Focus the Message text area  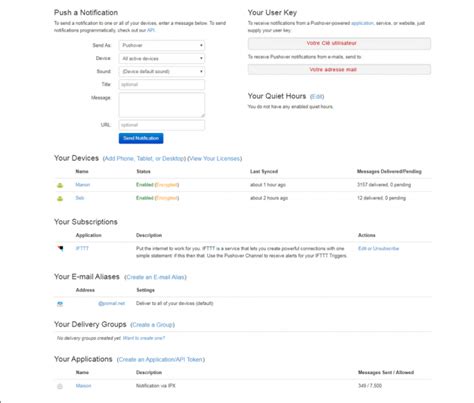coord(162,105)
